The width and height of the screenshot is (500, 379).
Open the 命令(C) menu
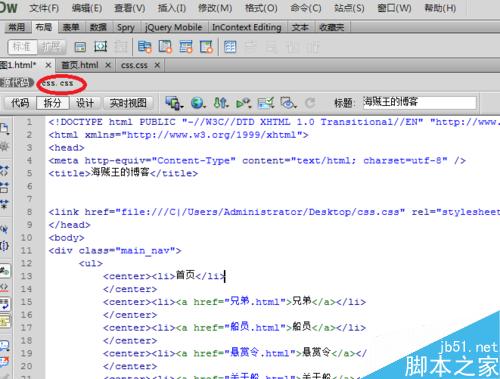(306, 8)
